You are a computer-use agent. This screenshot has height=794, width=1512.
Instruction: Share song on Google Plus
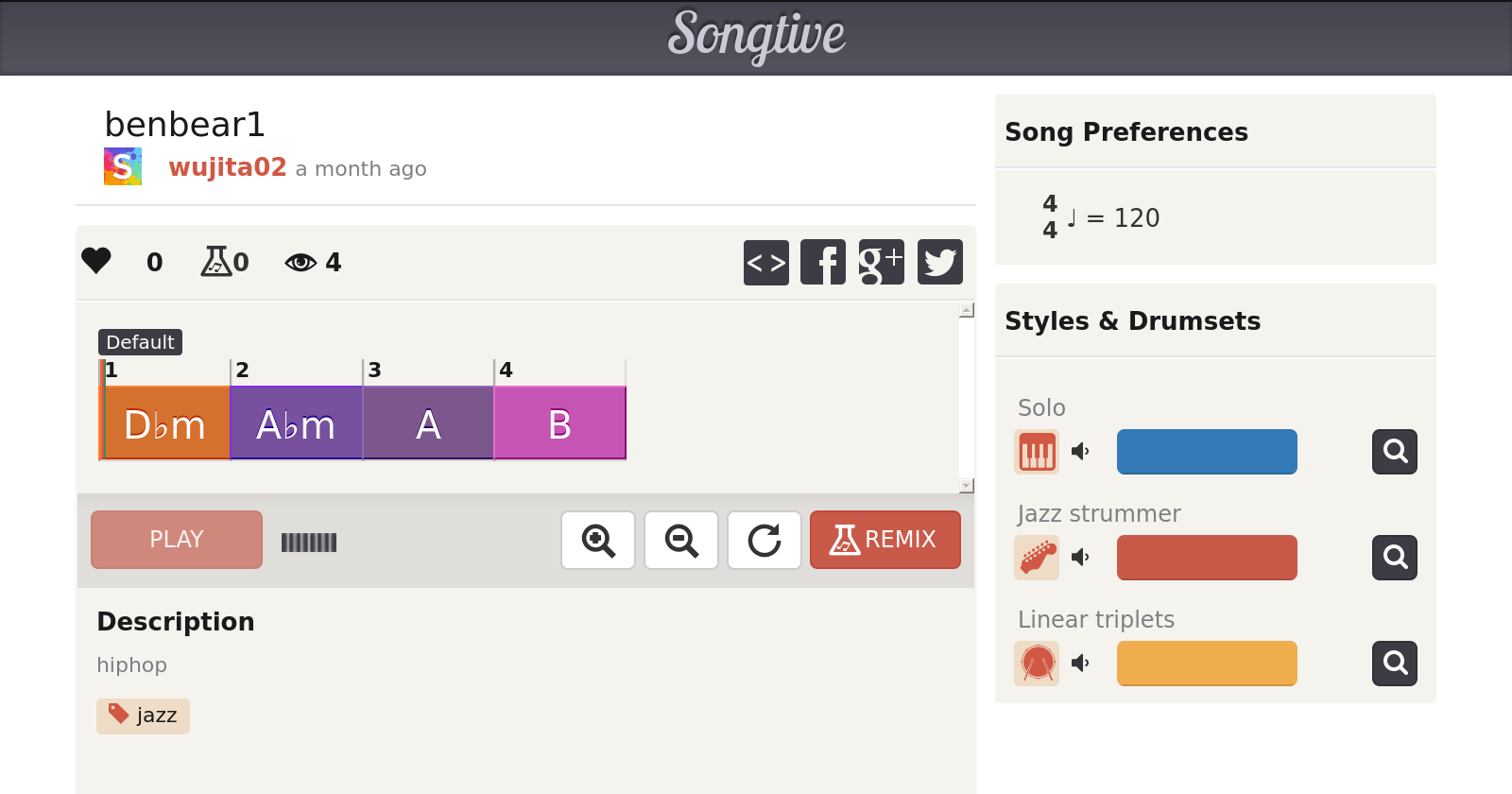(881, 262)
